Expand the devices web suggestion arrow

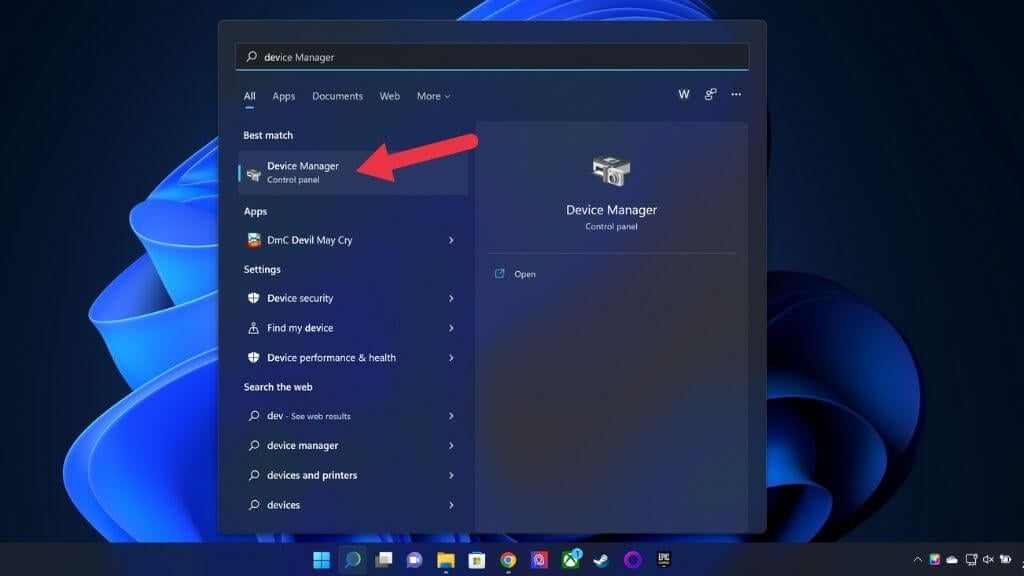pyautogui.click(x=451, y=505)
